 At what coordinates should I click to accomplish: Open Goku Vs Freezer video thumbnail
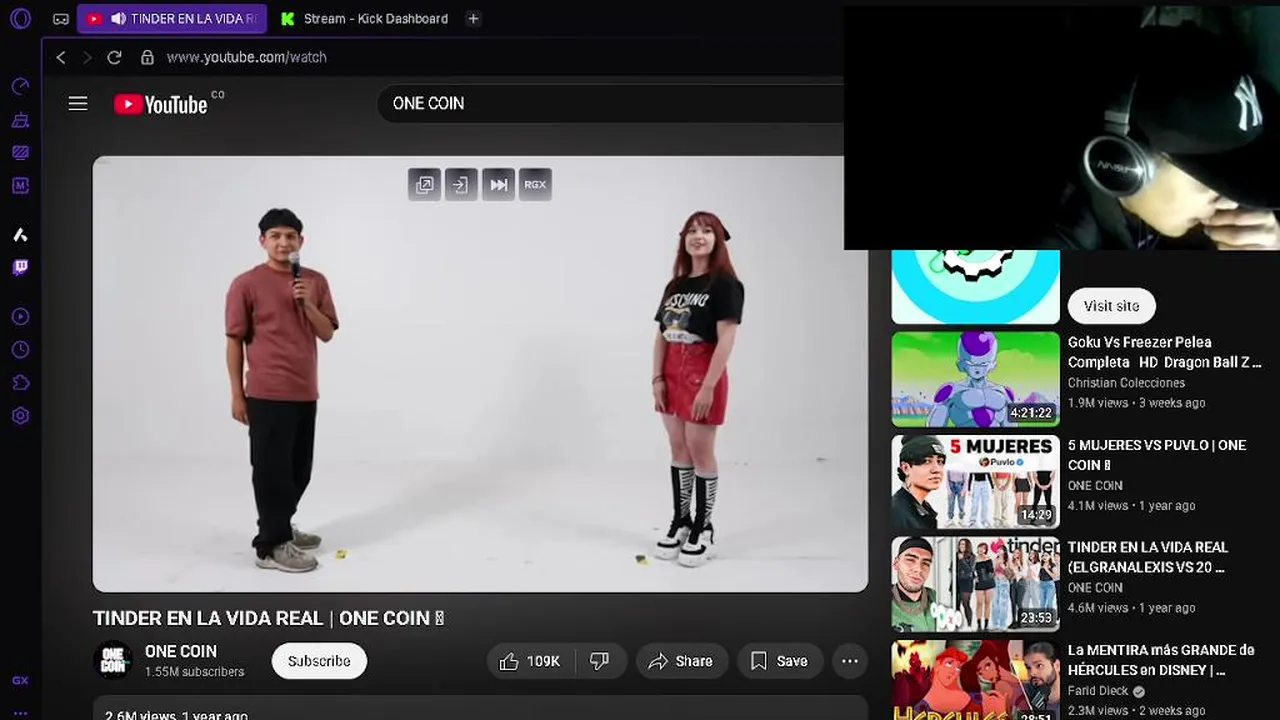[x=976, y=379]
